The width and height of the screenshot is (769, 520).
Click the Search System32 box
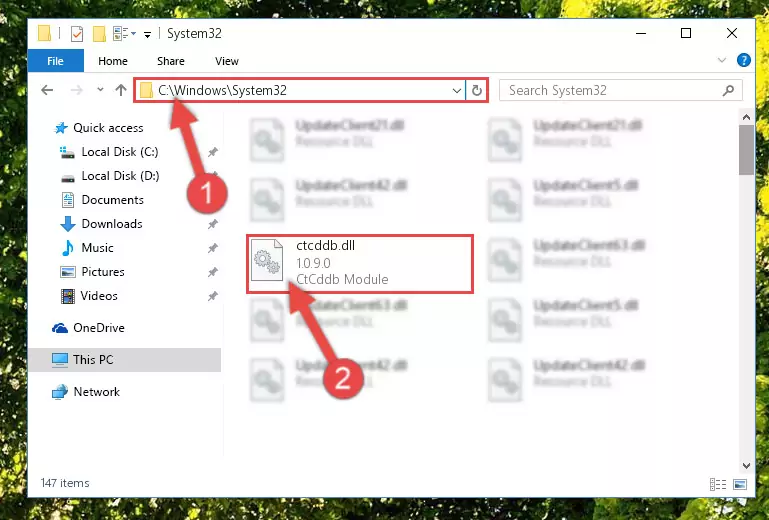click(x=620, y=90)
